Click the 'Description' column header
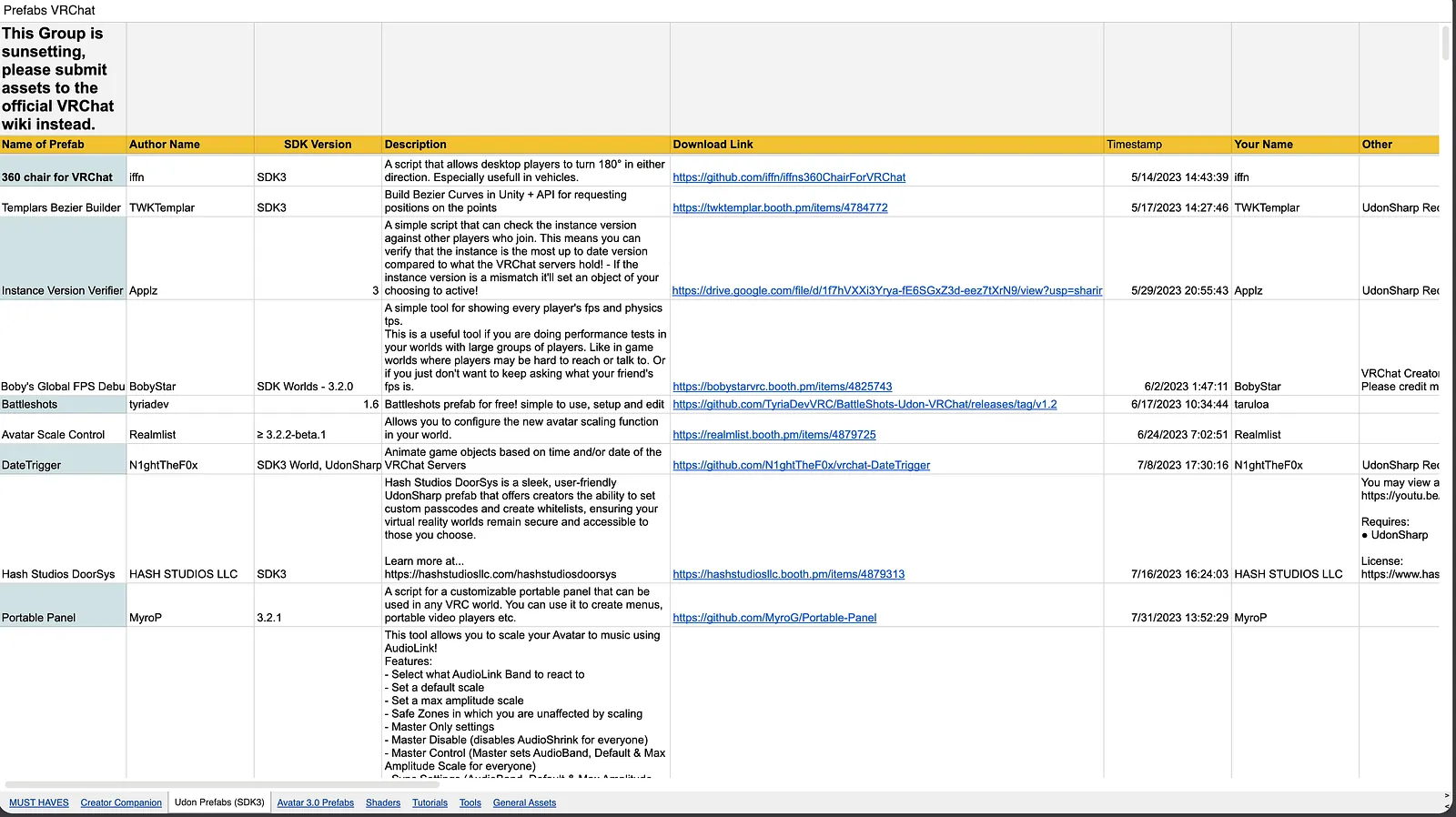 click(x=526, y=144)
